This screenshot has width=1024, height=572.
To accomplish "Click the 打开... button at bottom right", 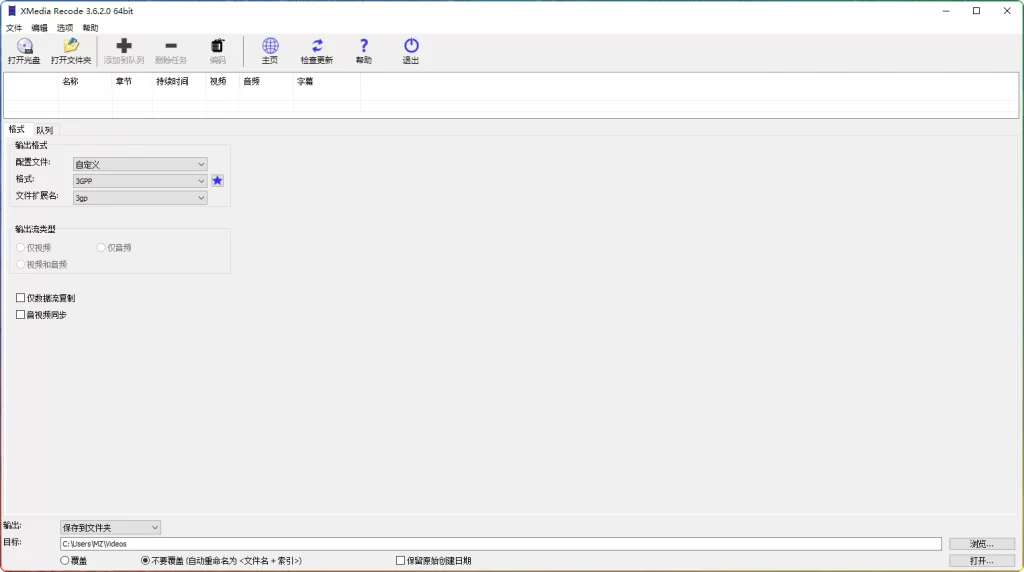I will click(x=982, y=561).
